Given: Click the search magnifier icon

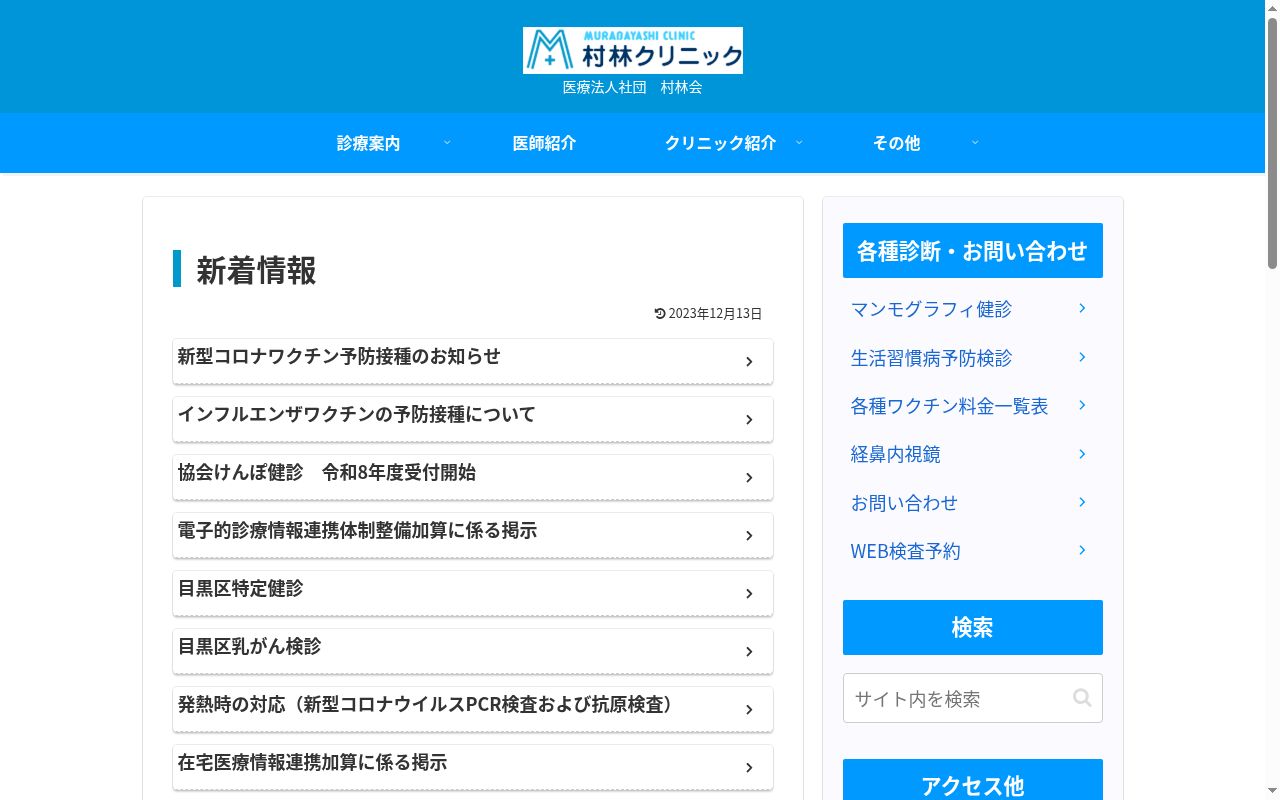Looking at the screenshot, I should click(1082, 698).
